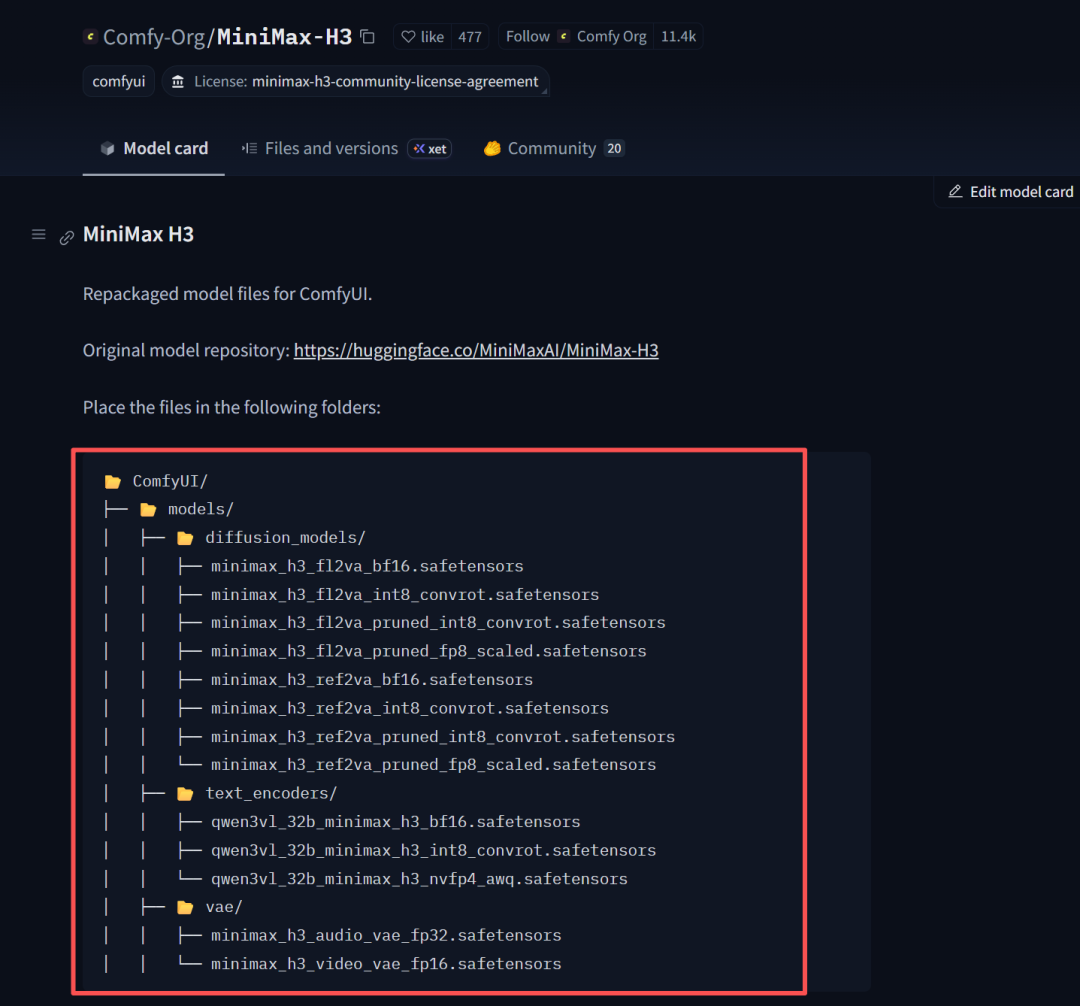Click minimax_h3_ref2va_bf16.safetensors

click(x=372, y=680)
